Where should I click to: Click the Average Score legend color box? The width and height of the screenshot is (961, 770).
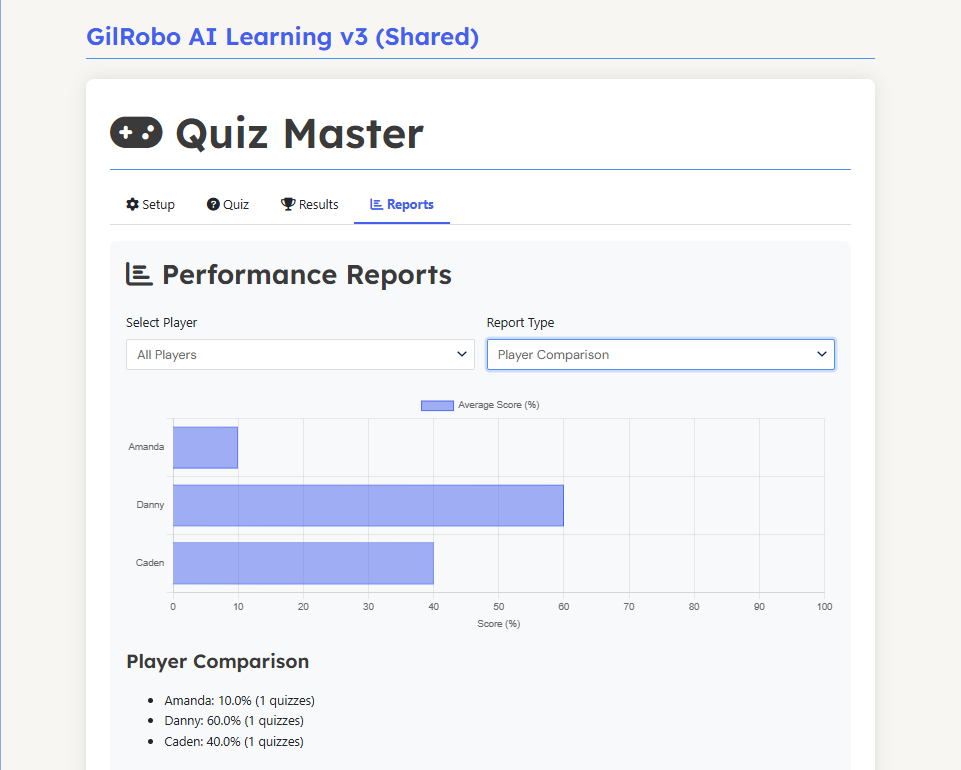[x=437, y=405]
